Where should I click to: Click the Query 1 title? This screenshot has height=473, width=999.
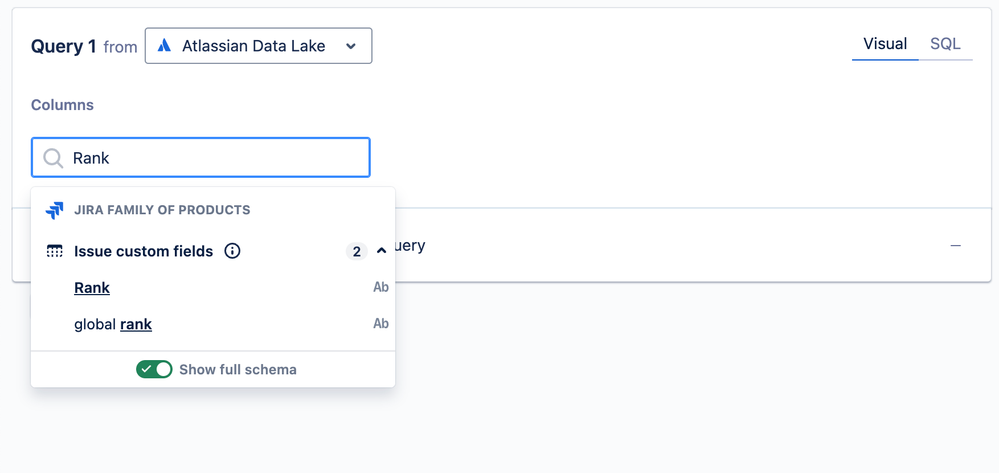point(64,46)
